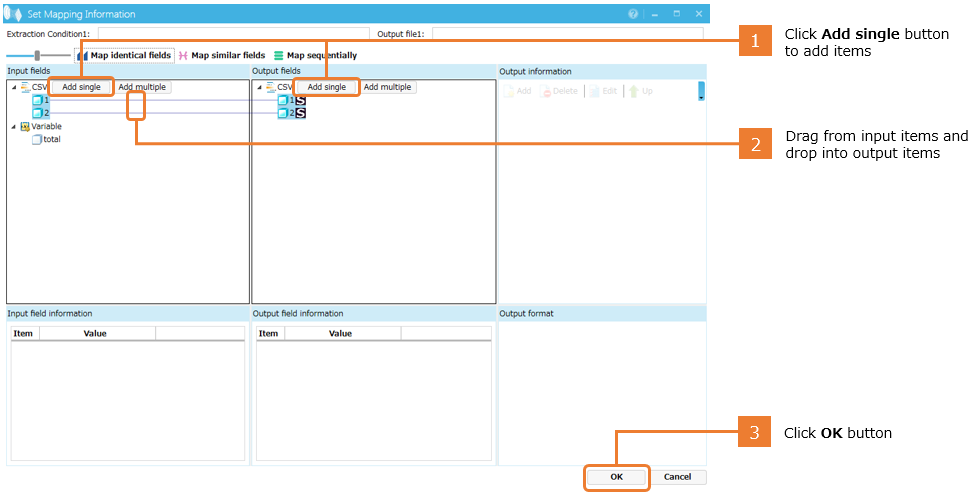Click the help question mark icon
978x497 pixels.
633,14
